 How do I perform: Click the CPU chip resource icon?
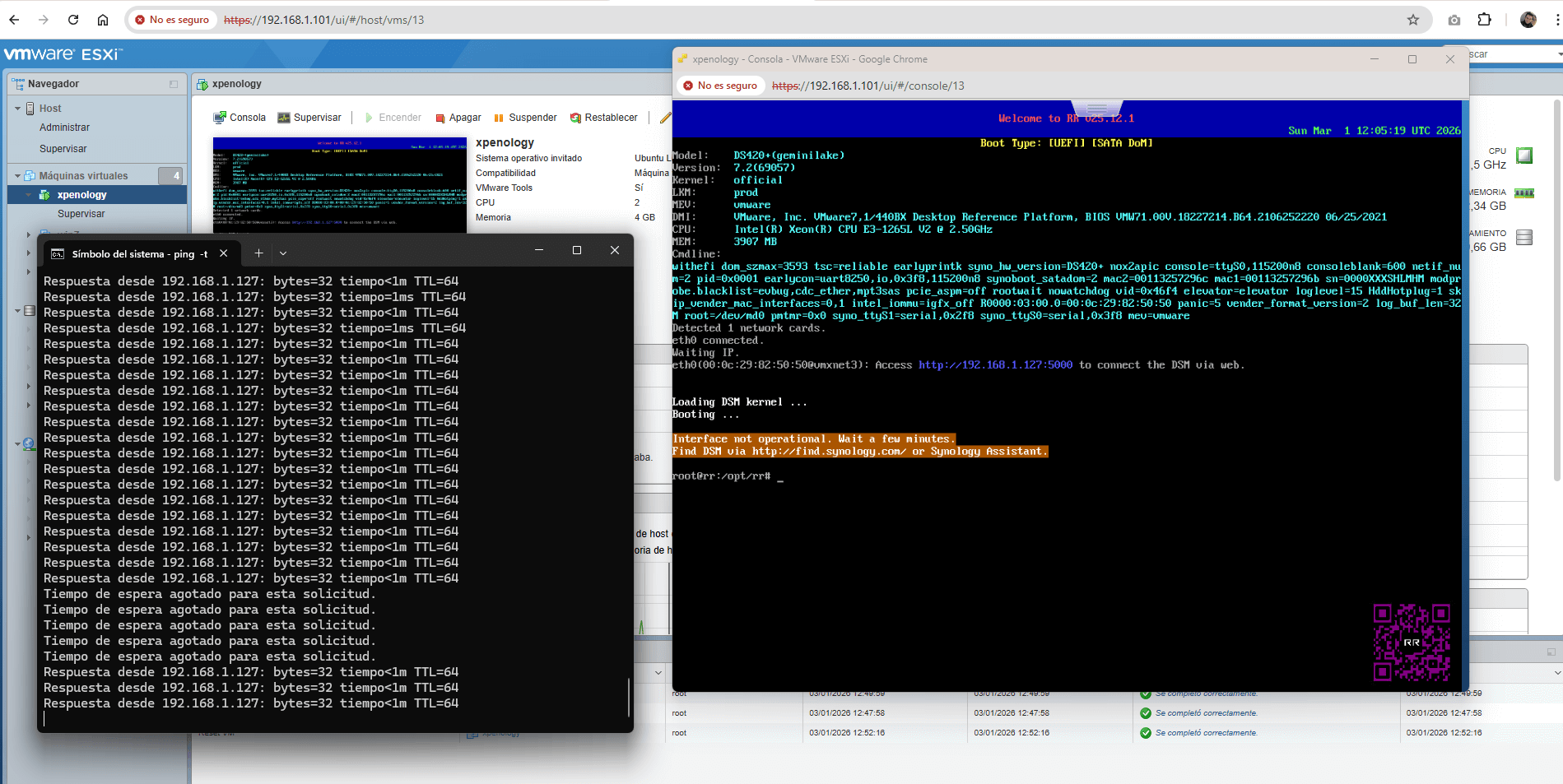click(x=1524, y=155)
